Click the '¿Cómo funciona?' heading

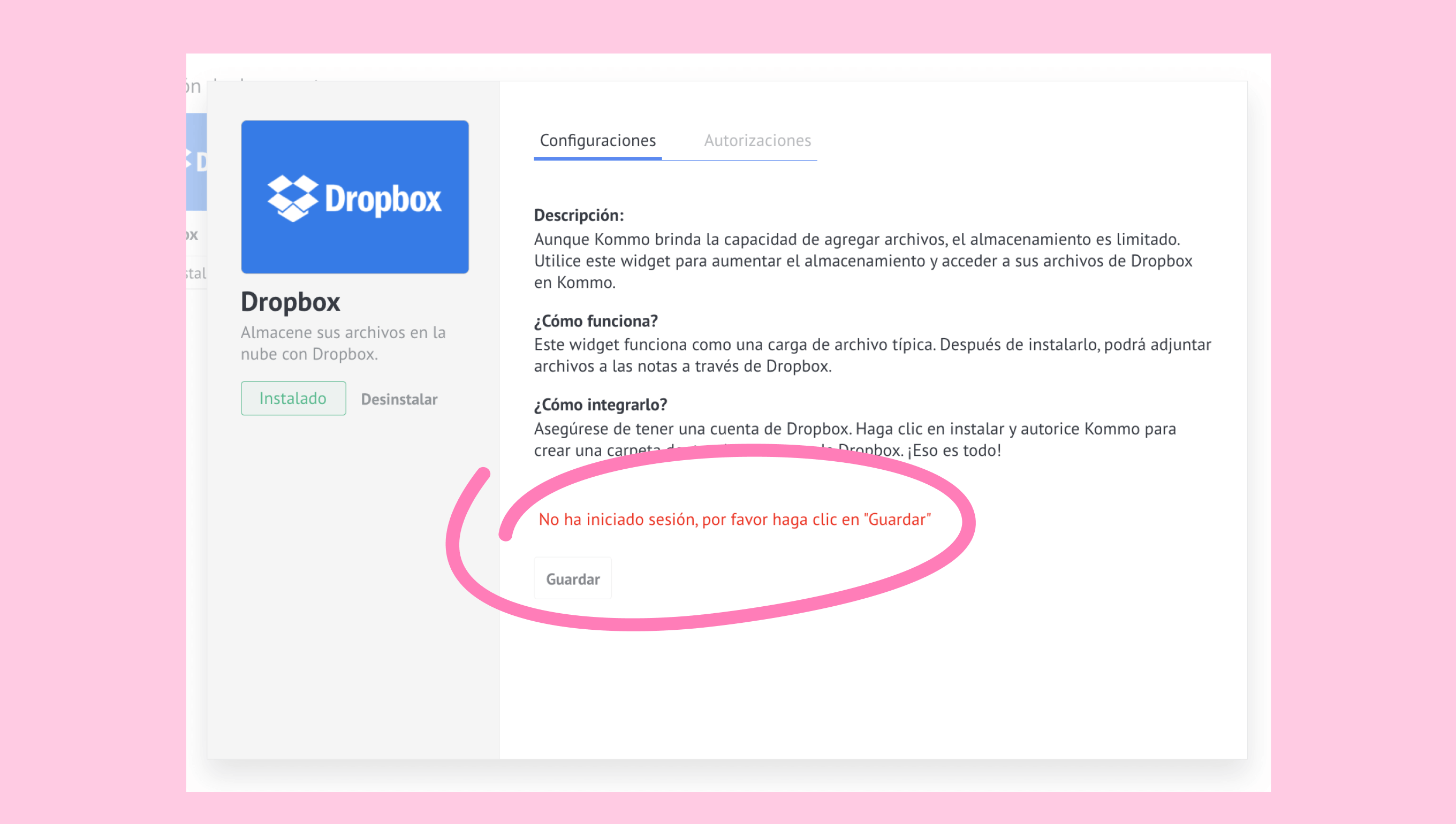click(x=596, y=321)
